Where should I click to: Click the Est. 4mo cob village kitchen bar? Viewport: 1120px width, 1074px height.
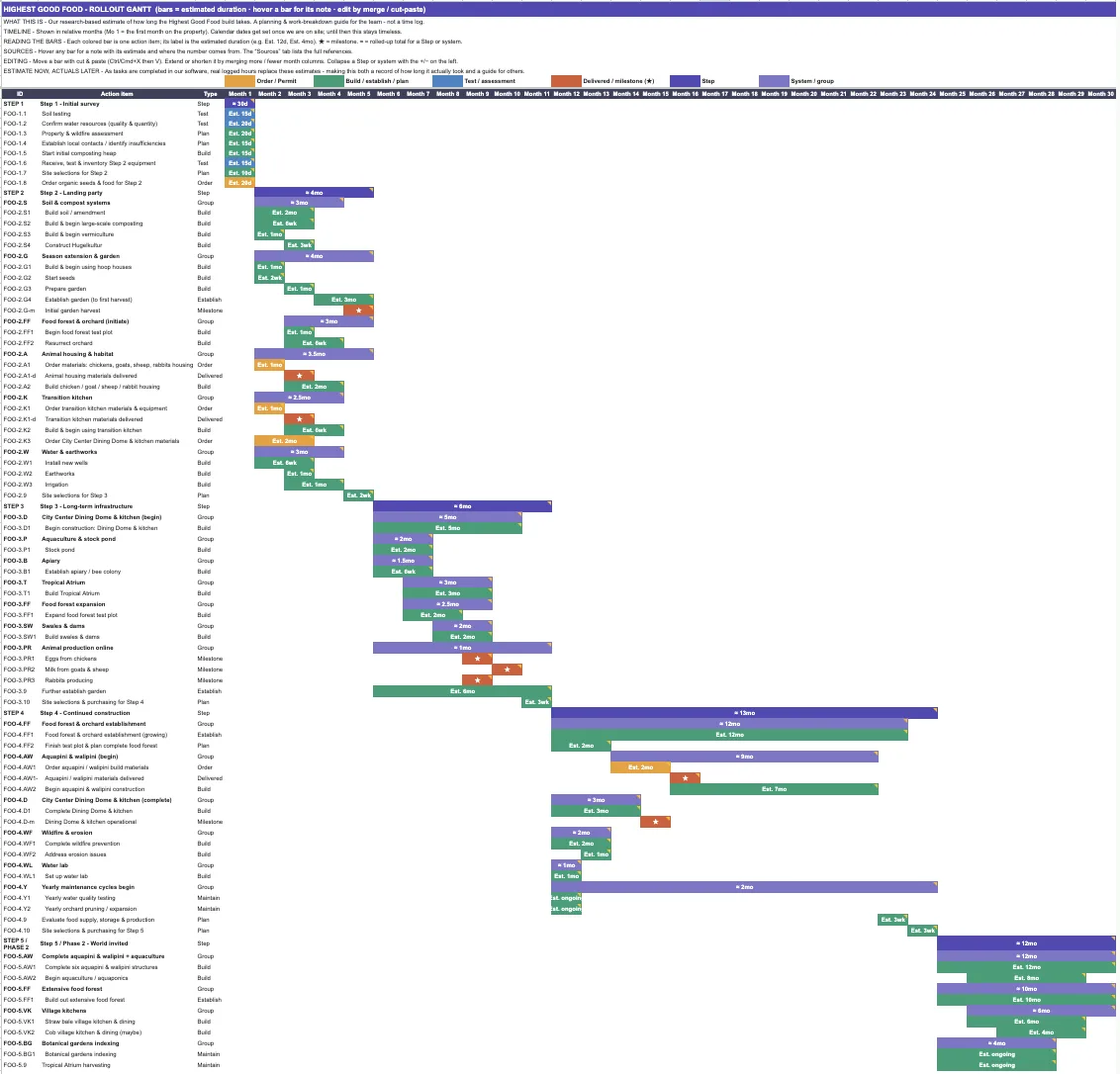click(x=1042, y=1032)
